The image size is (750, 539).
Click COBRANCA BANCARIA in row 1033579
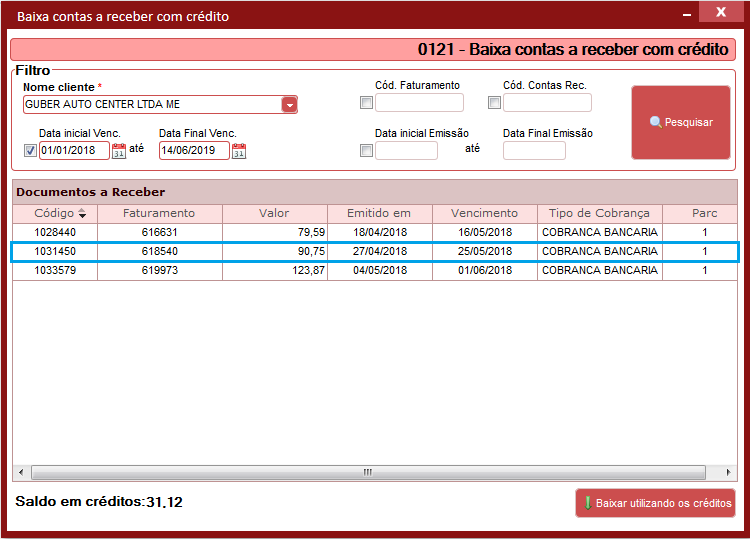click(x=600, y=271)
